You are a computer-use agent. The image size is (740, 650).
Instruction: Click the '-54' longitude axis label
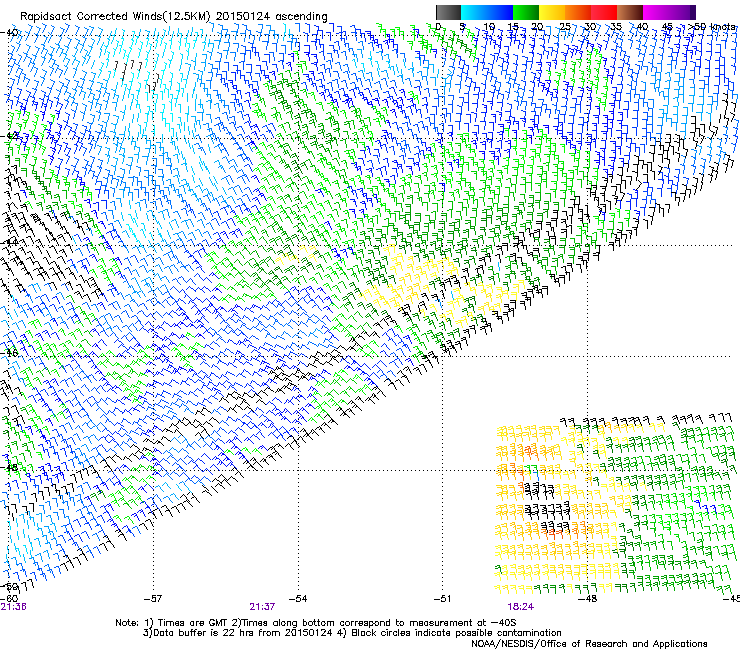point(298,599)
